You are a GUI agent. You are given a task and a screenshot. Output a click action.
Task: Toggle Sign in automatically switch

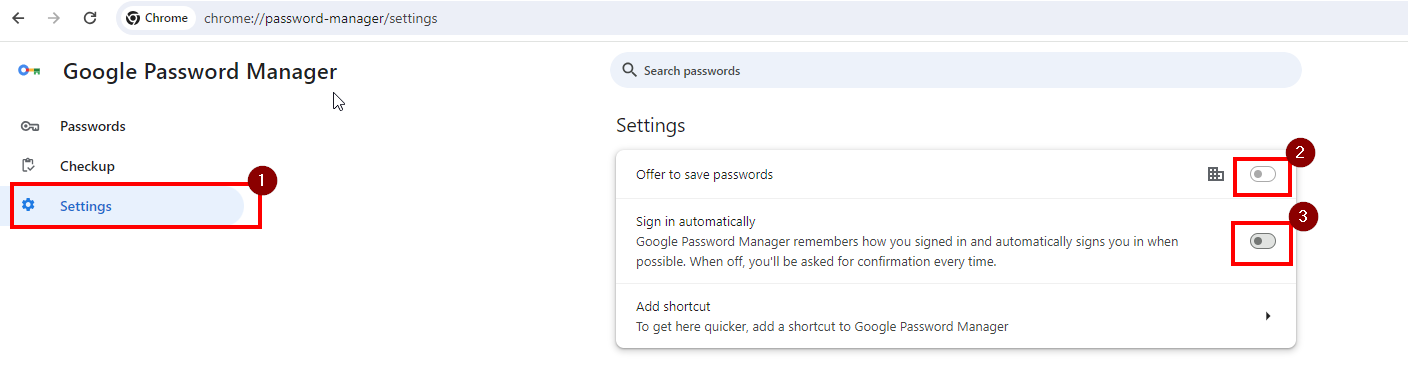(x=1263, y=241)
